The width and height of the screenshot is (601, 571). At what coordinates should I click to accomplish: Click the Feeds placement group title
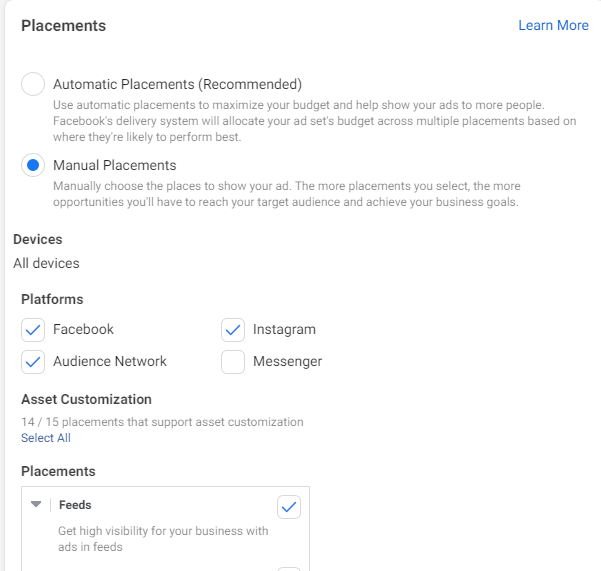[75, 505]
